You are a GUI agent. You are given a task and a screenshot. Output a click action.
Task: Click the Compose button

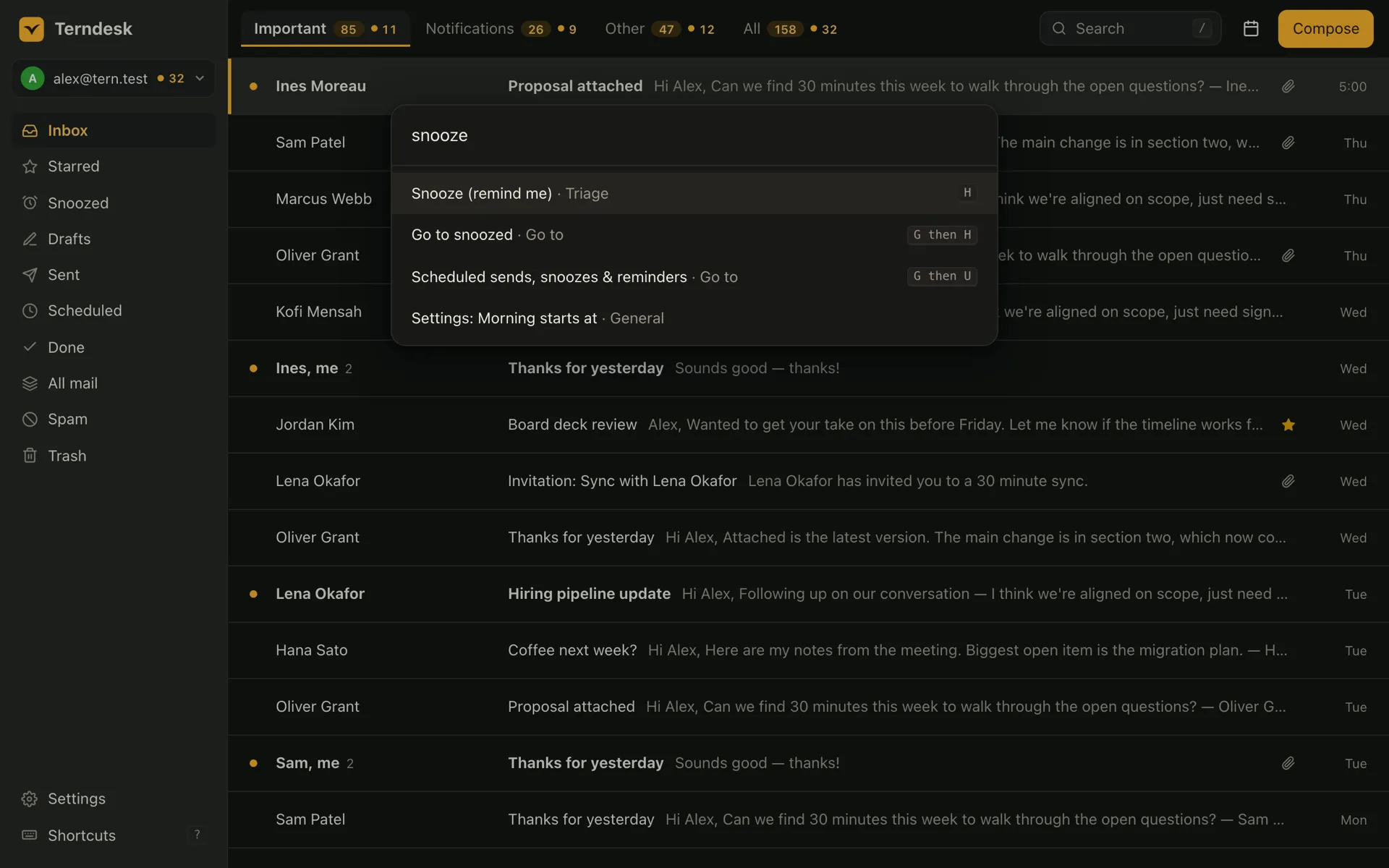coord(1325,29)
